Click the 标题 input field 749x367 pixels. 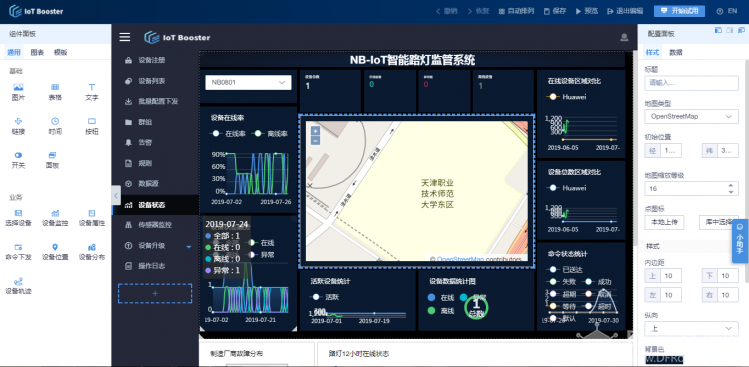[691, 83]
